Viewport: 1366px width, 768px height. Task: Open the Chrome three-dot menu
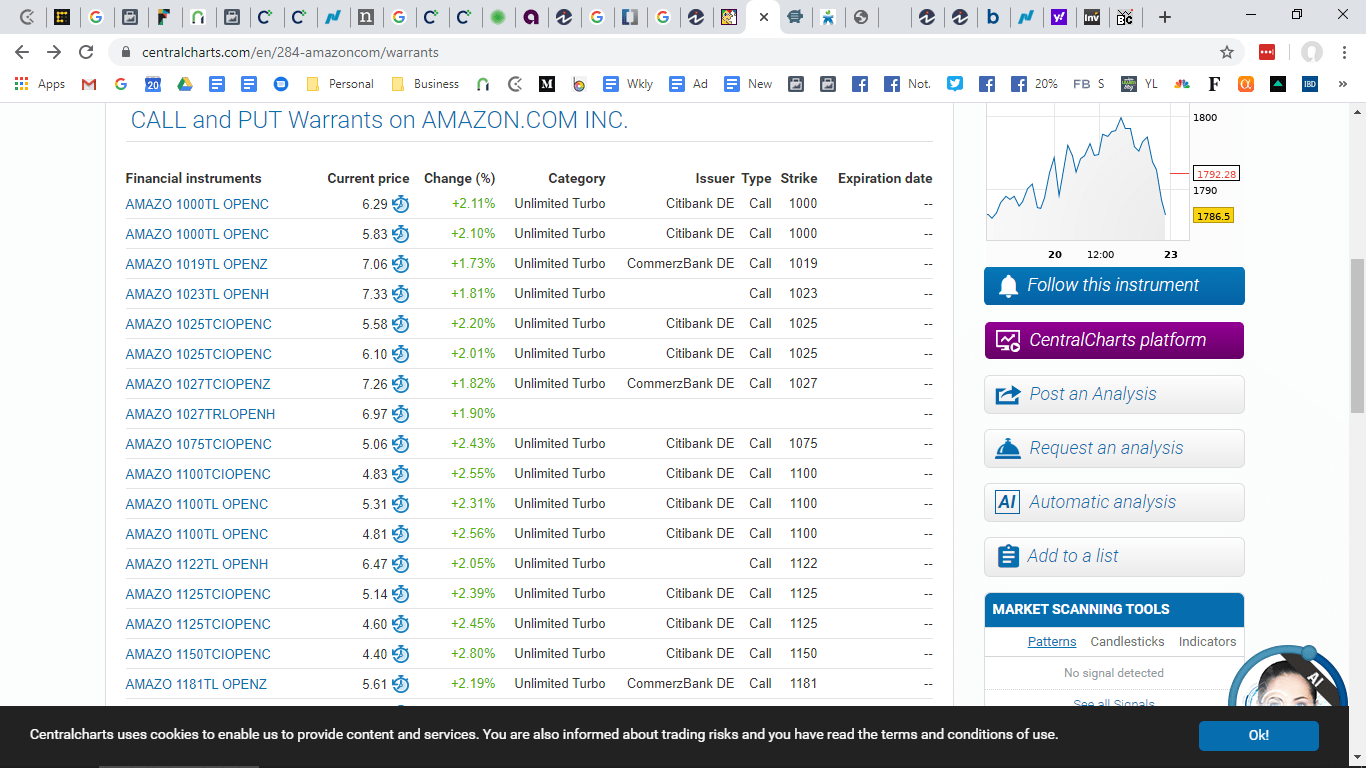tap(1345, 52)
